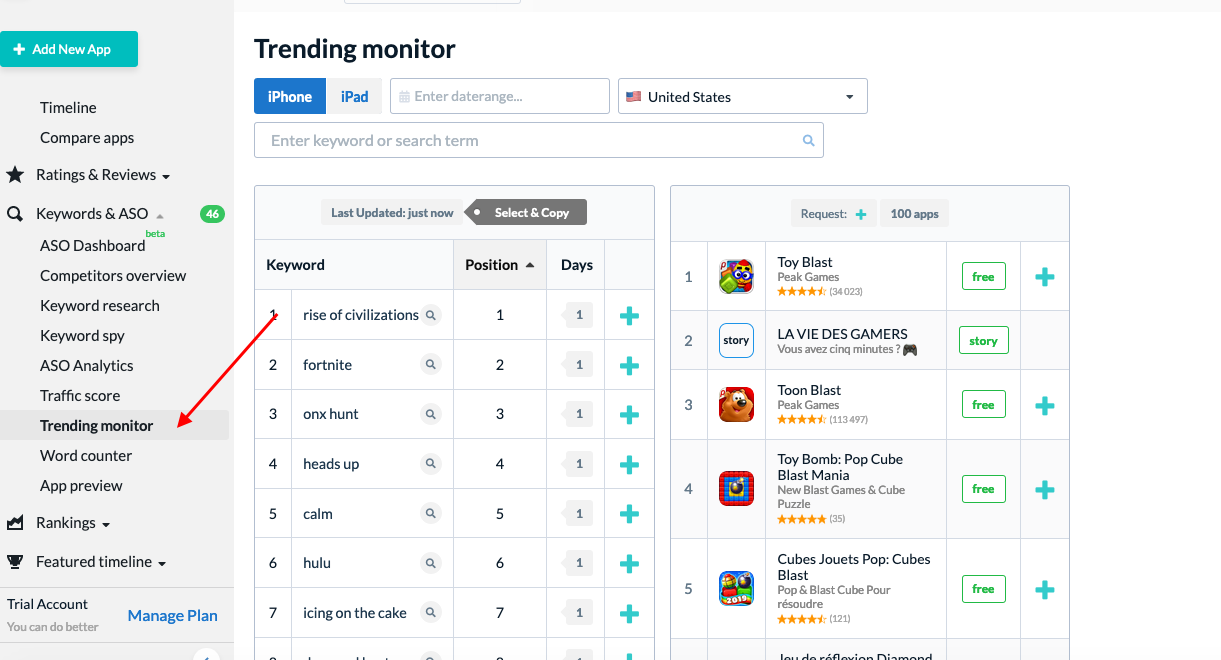Click the Days column header
1221x660 pixels.
pos(577,265)
